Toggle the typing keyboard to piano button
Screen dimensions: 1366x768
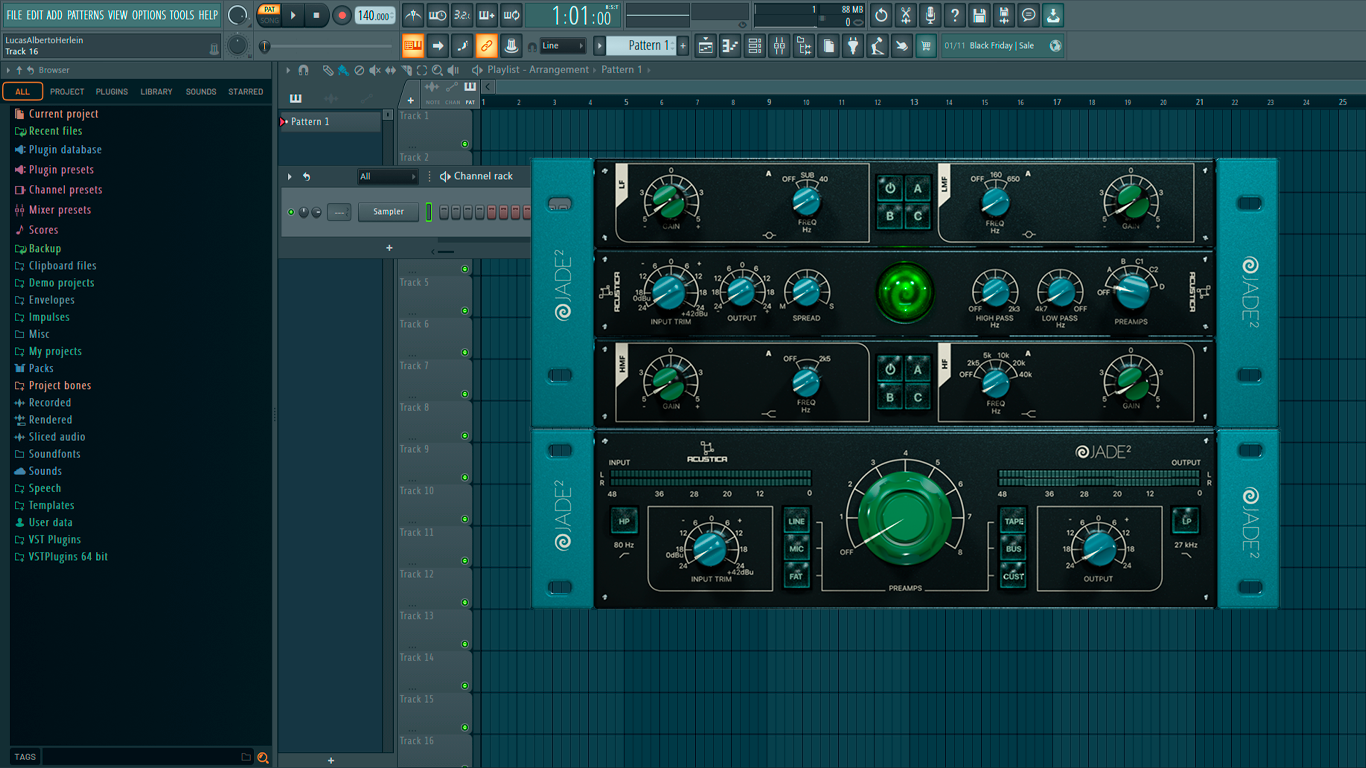pos(413,46)
